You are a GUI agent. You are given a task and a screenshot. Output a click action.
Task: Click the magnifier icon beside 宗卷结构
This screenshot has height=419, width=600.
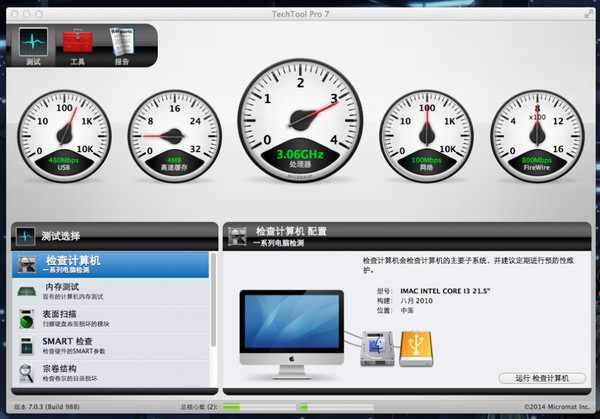coord(26,373)
